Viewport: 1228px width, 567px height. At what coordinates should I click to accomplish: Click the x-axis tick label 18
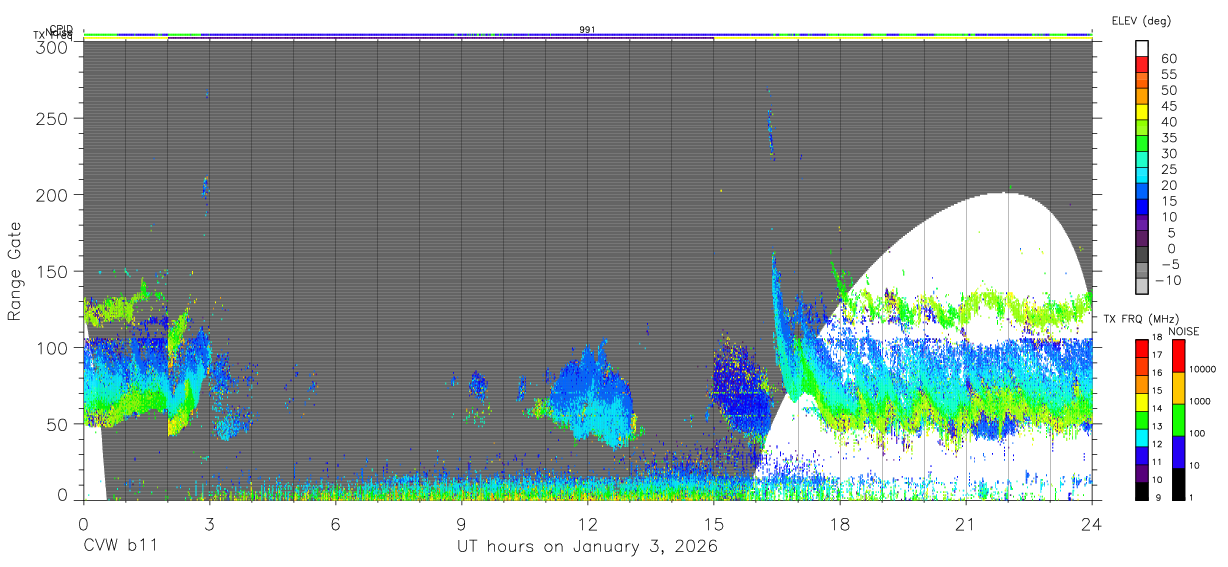click(839, 524)
